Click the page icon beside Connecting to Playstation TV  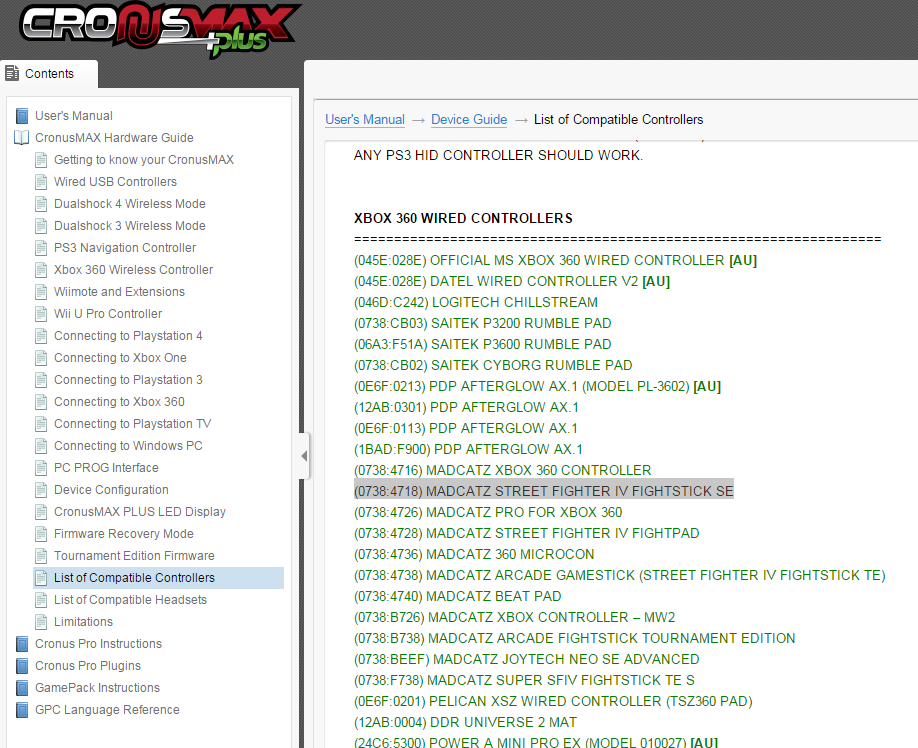click(41, 424)
